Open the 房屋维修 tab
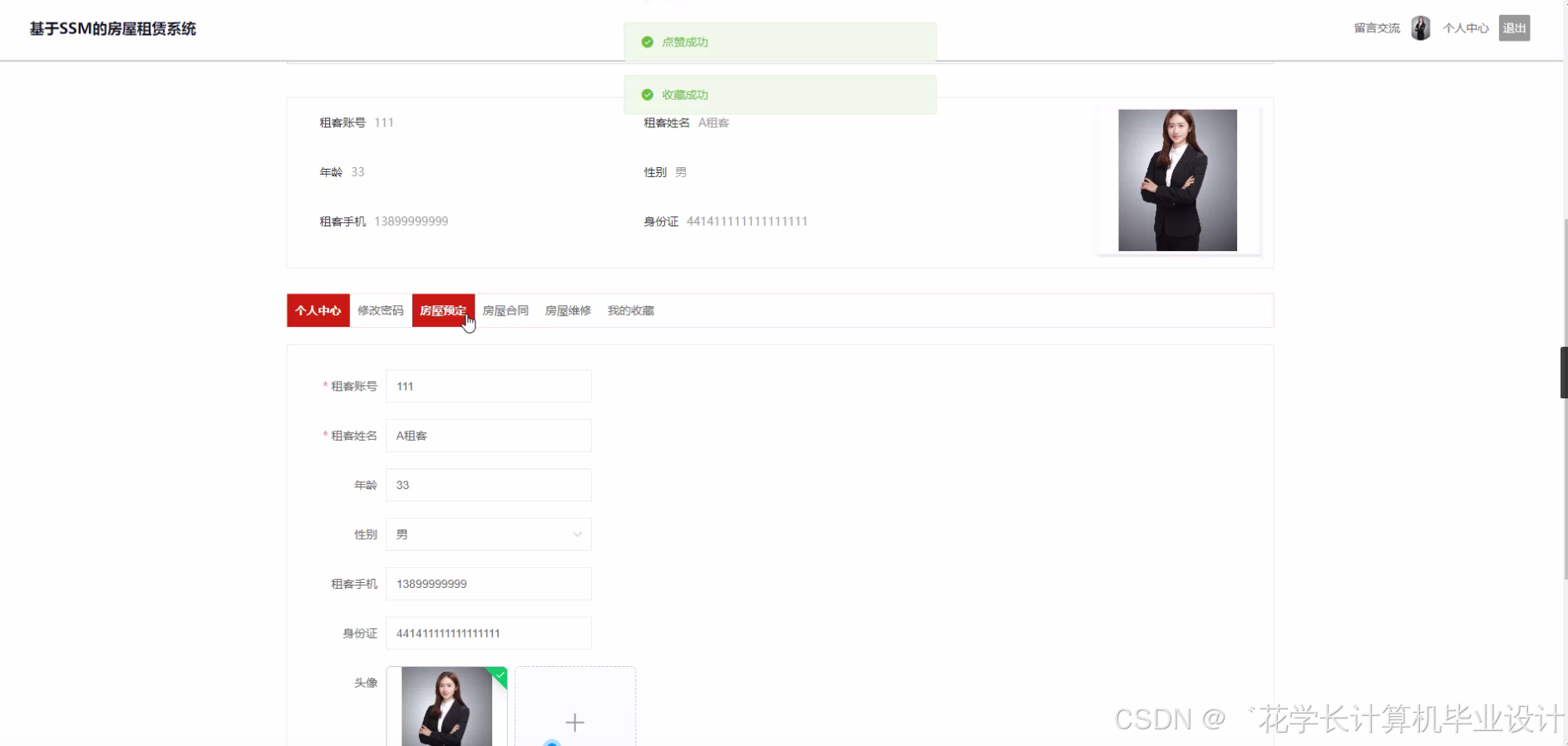Screen dimensions: 1568x746 [568, 310]
